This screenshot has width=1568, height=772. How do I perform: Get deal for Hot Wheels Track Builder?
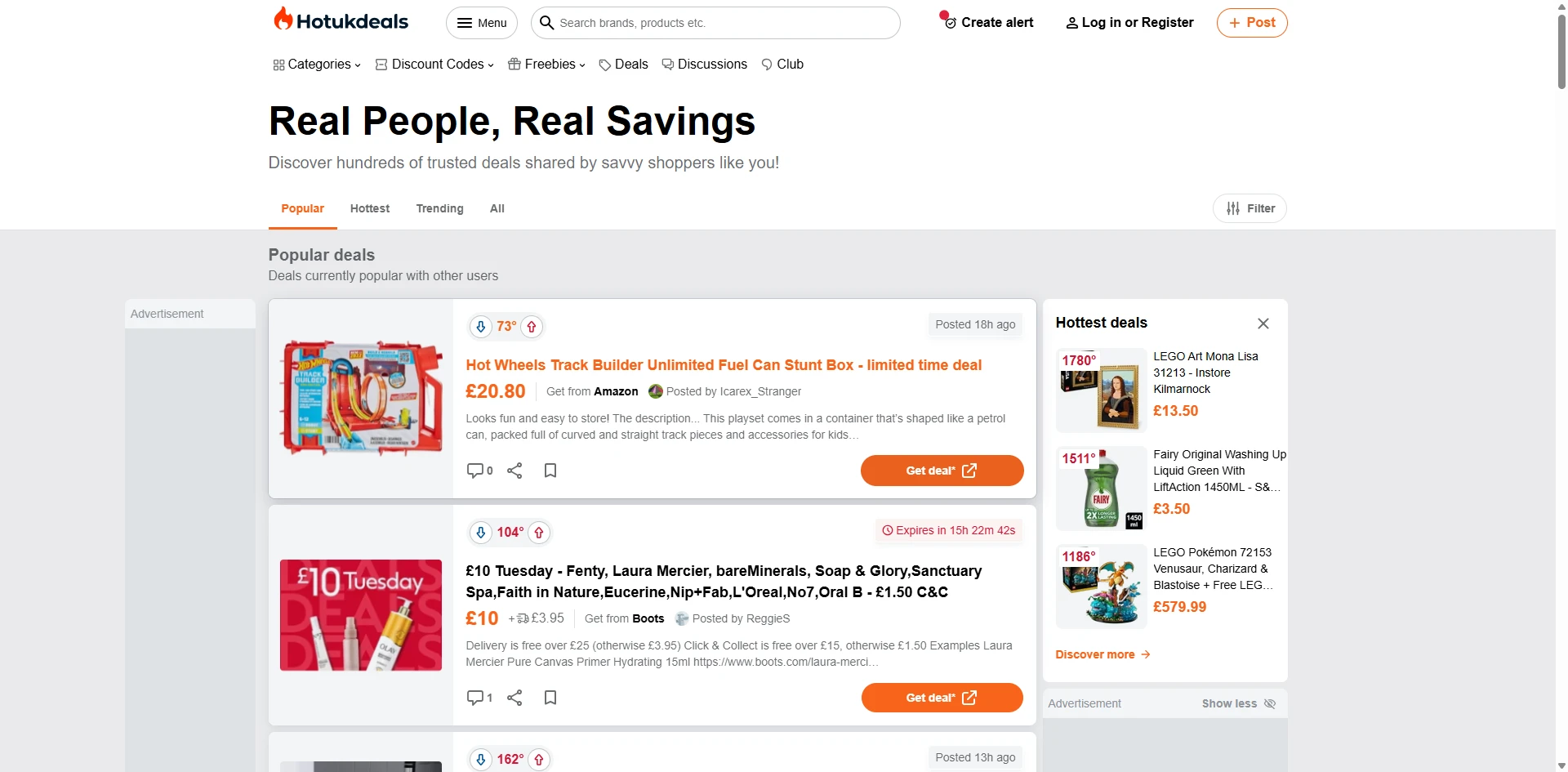pyautogui.click(x=942, y=471)
